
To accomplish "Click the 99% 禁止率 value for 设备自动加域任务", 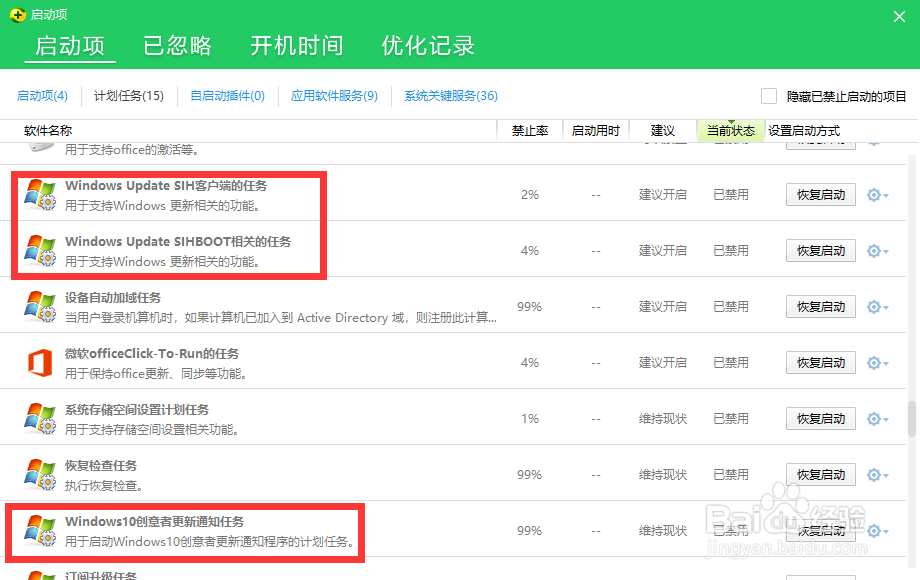I will 529,307.
